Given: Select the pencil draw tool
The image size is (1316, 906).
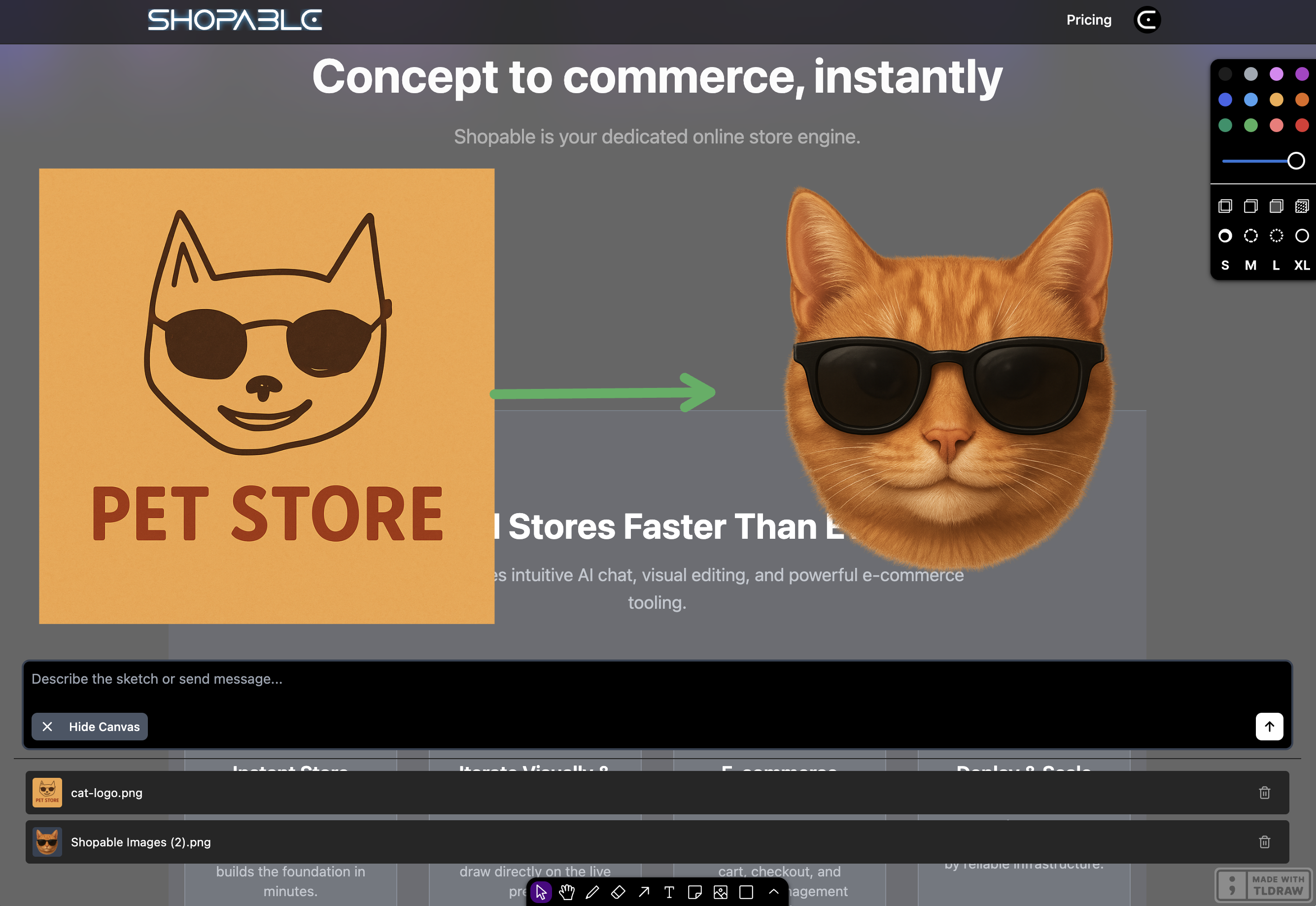Looking at the screenshot, I should [592, 892].
